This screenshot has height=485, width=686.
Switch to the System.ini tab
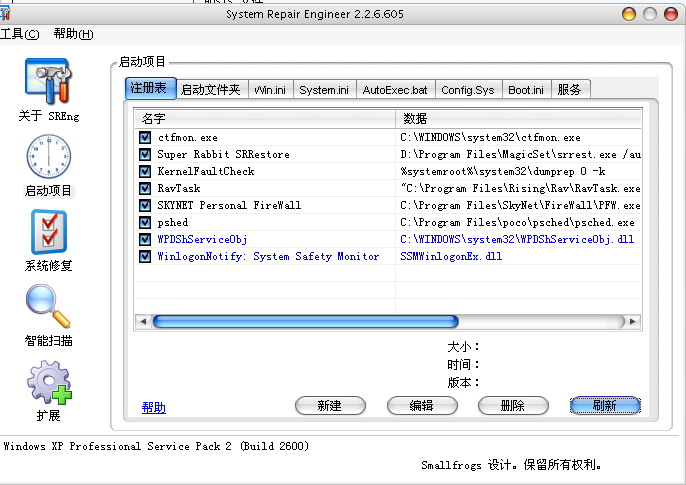click(325, 90)
